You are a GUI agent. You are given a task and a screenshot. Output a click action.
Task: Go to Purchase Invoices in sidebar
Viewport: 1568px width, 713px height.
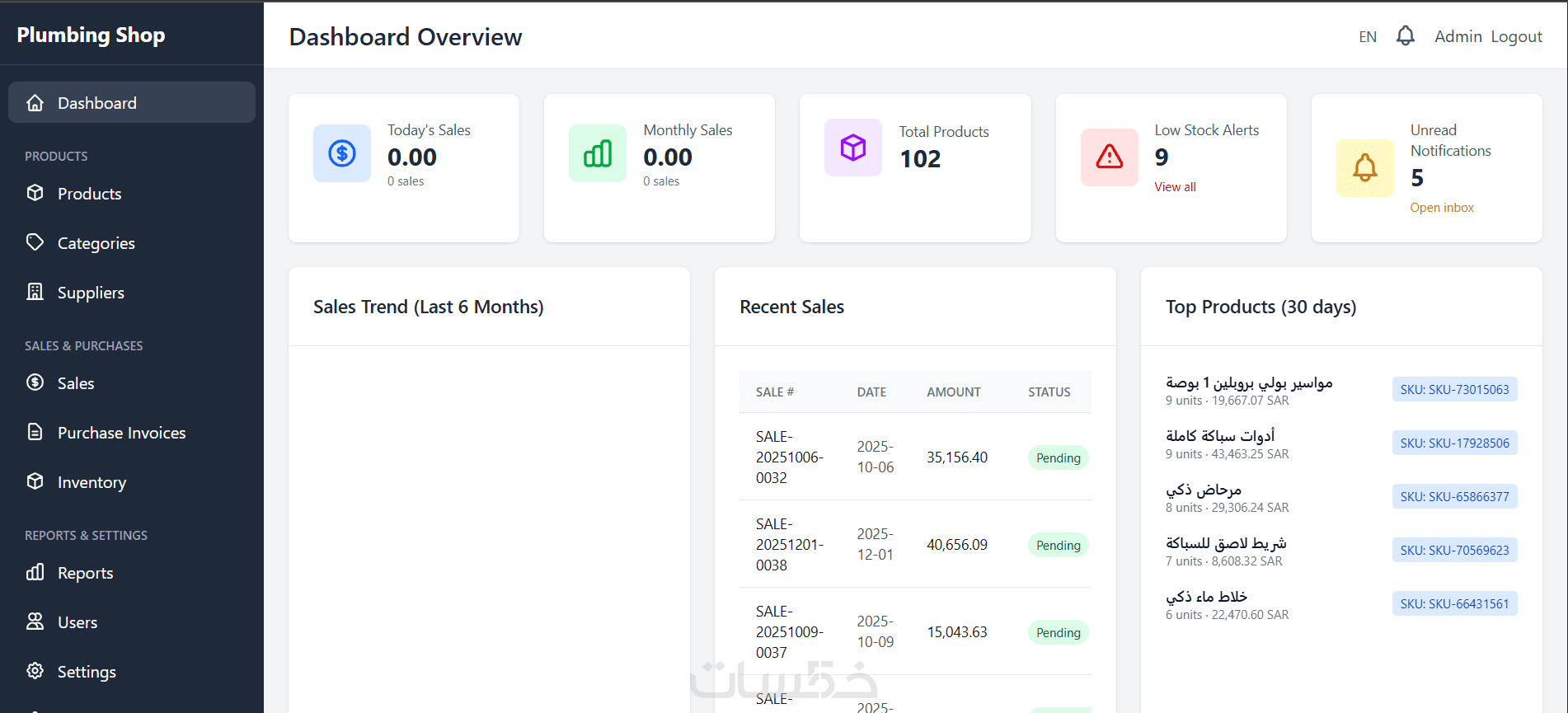point(132,433)
